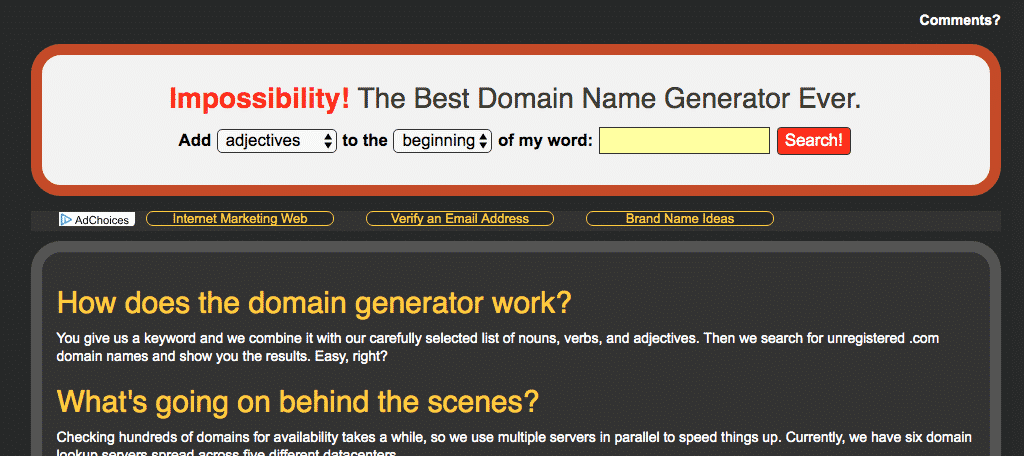Click the paragraph starting You give us a keyword
Image resolution: width=1024 pixels, height=456 pixels.
coord(498,348)
